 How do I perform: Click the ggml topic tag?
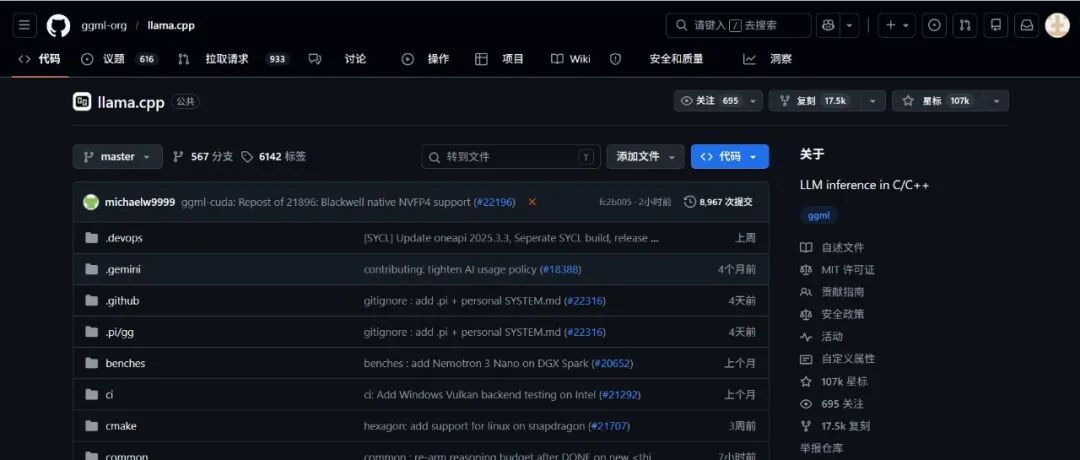pos(819,215)
